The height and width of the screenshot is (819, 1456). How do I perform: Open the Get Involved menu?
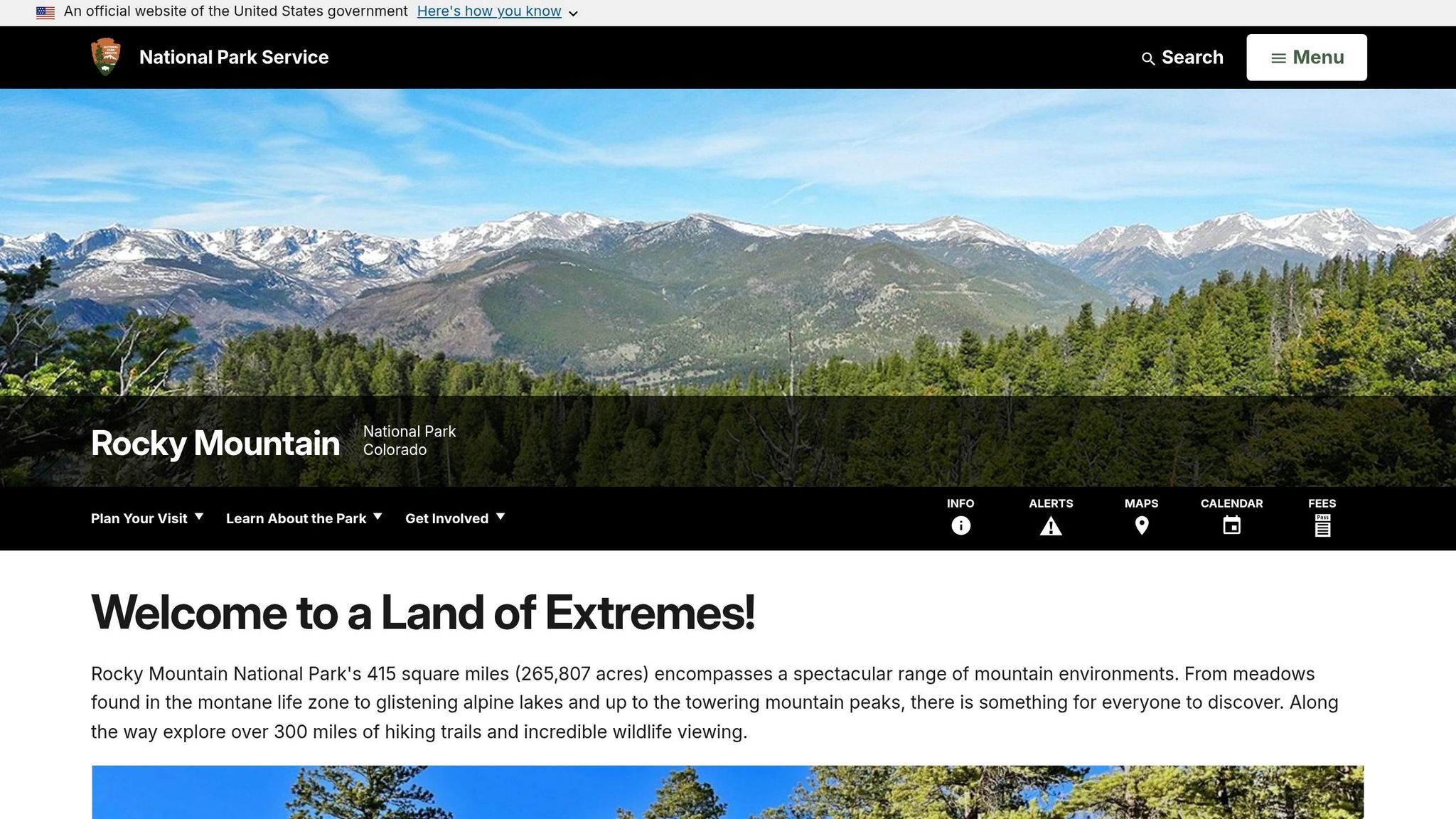446,518
